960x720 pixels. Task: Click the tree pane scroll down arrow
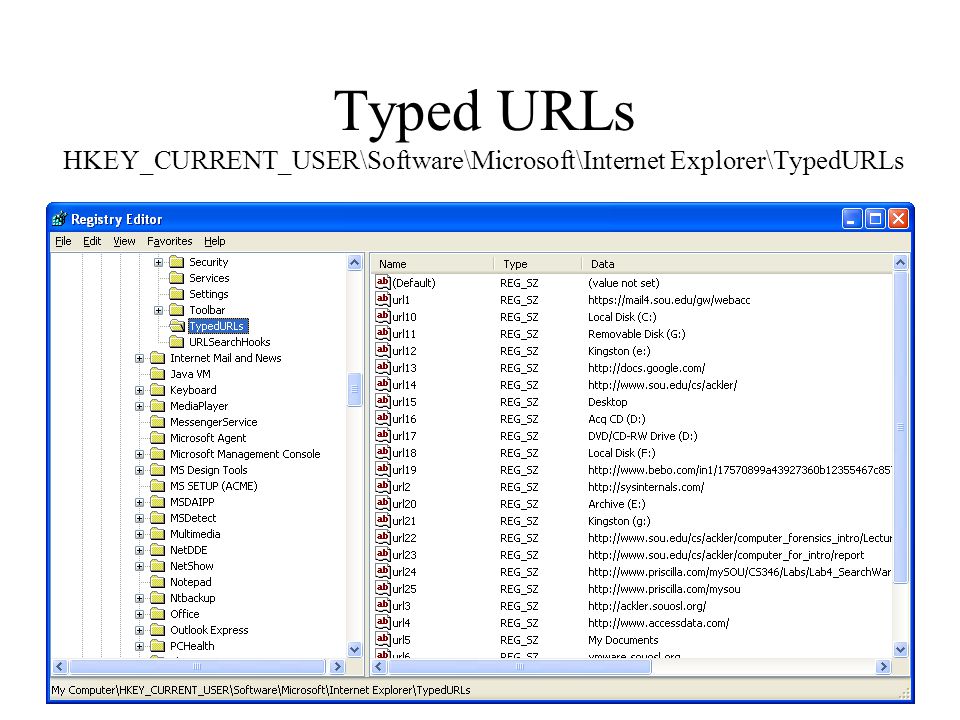pos(354,650)
